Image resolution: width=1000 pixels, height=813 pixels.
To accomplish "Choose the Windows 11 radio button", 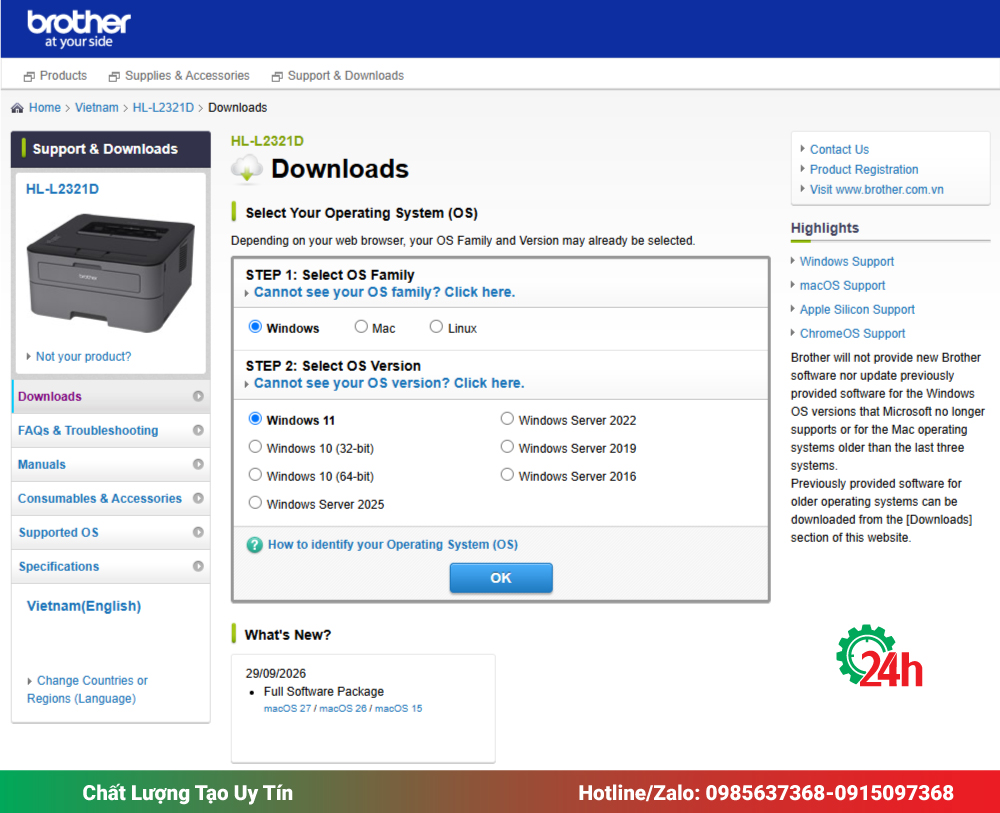I will (x=255, y=419).
